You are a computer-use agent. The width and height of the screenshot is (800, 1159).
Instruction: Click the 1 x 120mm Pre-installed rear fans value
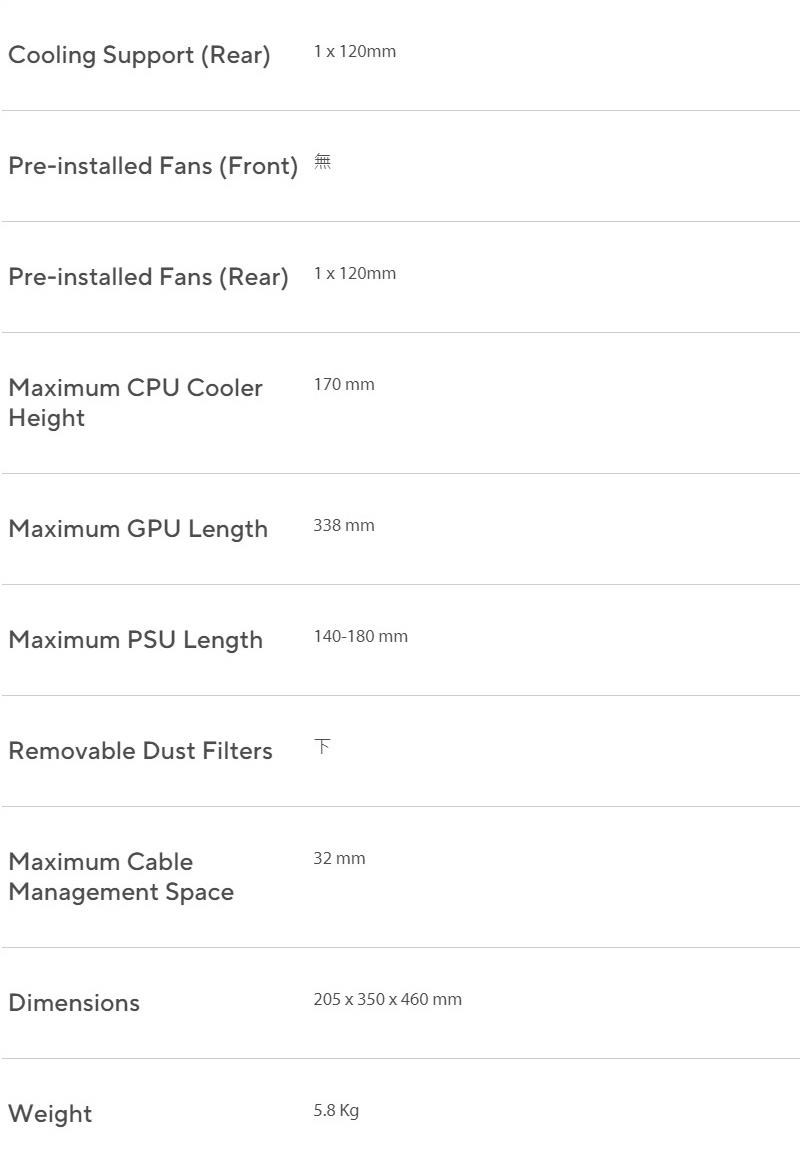[x=354, y=273]
